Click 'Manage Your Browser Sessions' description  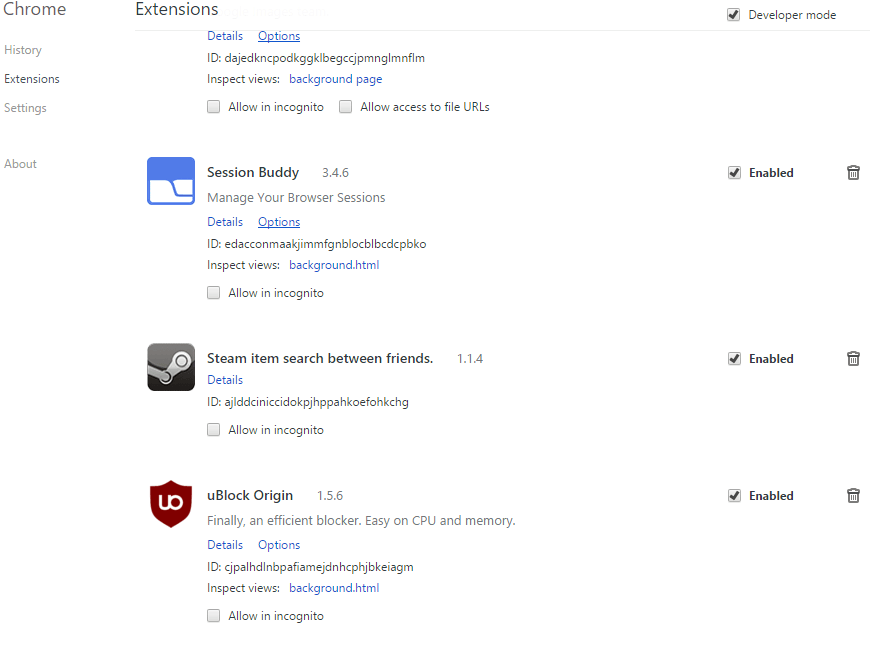coord(296,198)
